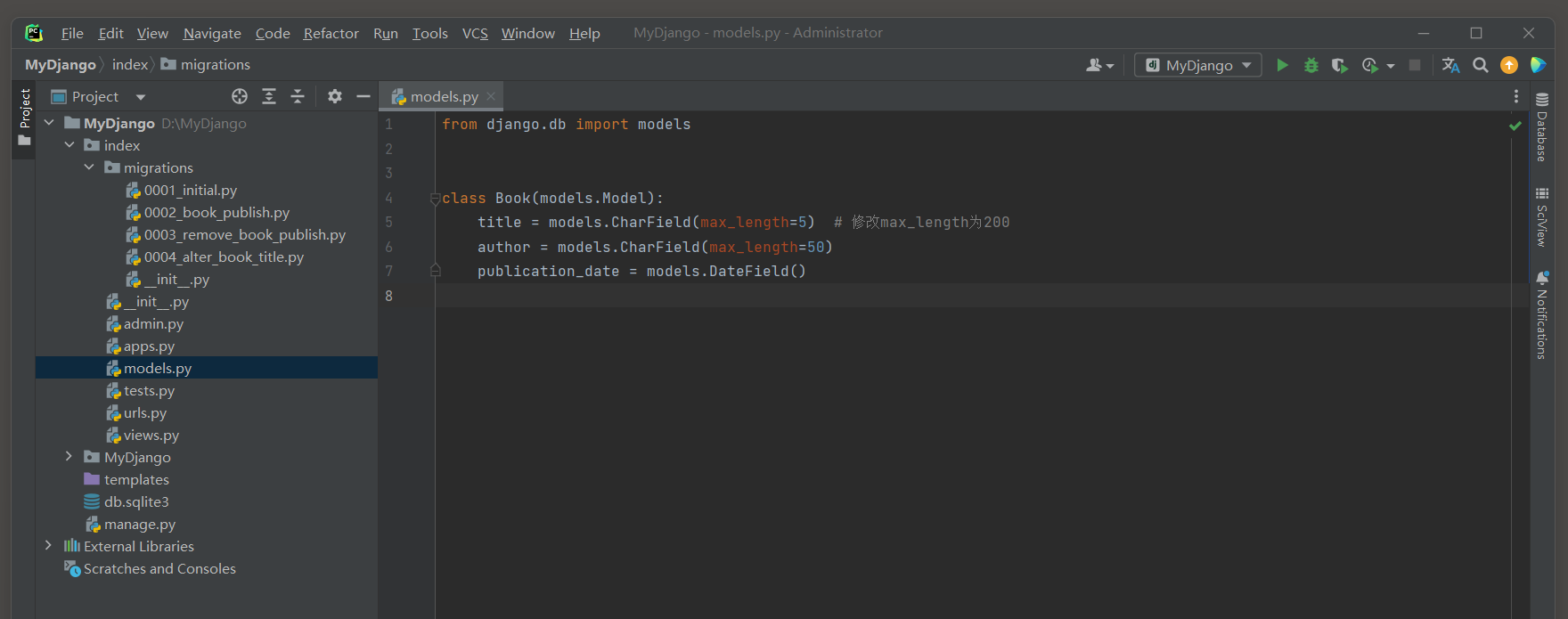The image size is (1568, 619).
Task: Select urls.py in project tree
Action: pyautogui.click(x=145, y=412)
